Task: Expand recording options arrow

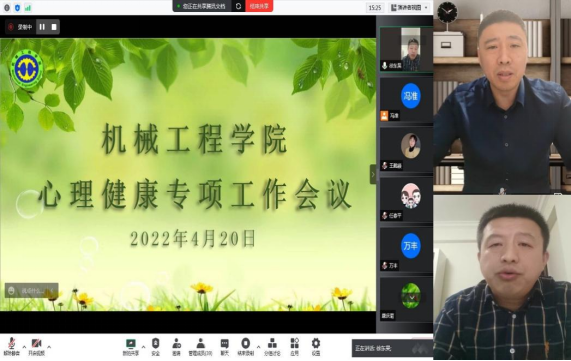Action: tap(258, 347)
